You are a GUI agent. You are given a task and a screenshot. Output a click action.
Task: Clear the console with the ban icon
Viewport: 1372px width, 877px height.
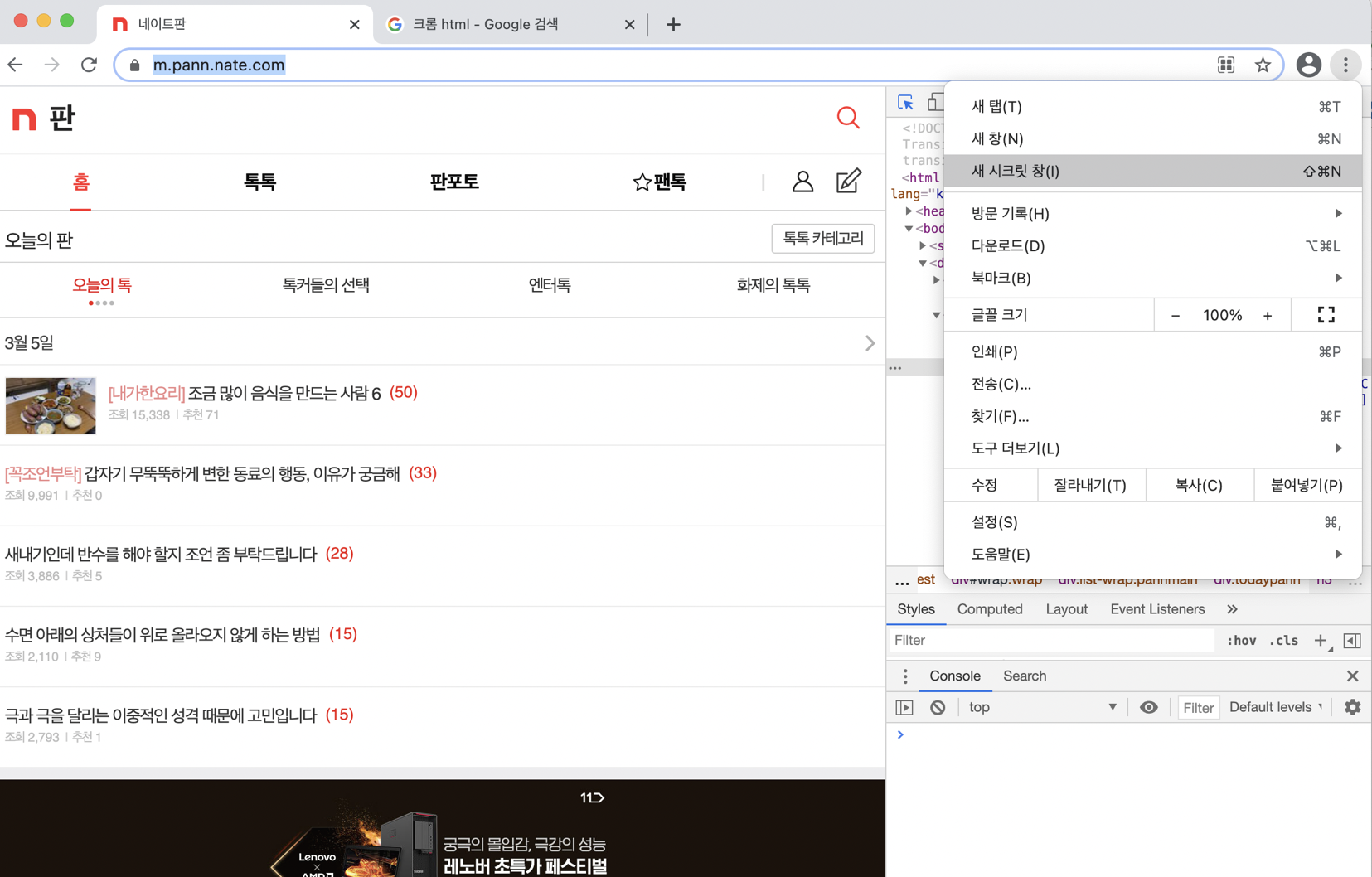point(938,707)
